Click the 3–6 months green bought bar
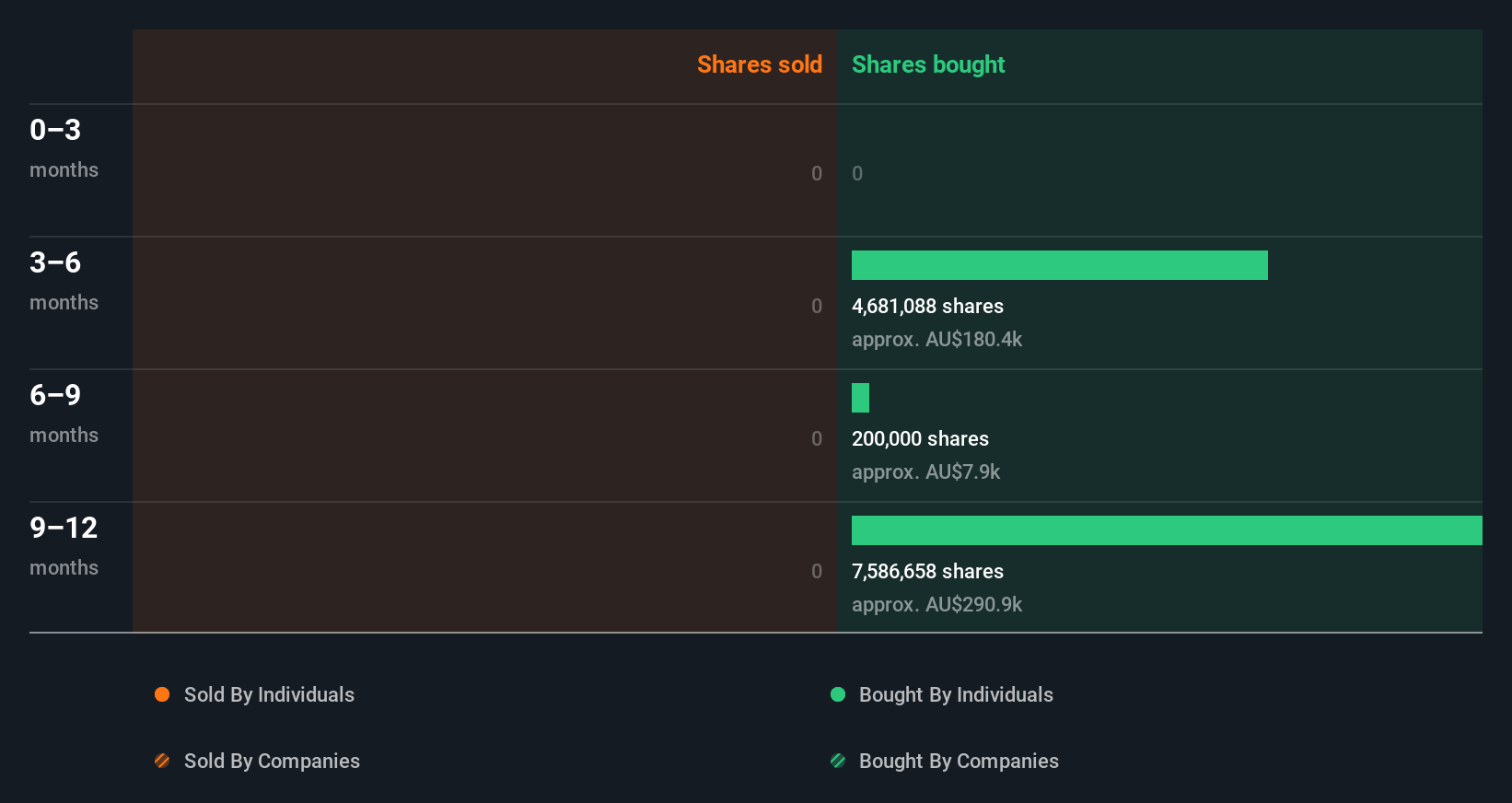The image size is (1512, 803). (1060, 265)
